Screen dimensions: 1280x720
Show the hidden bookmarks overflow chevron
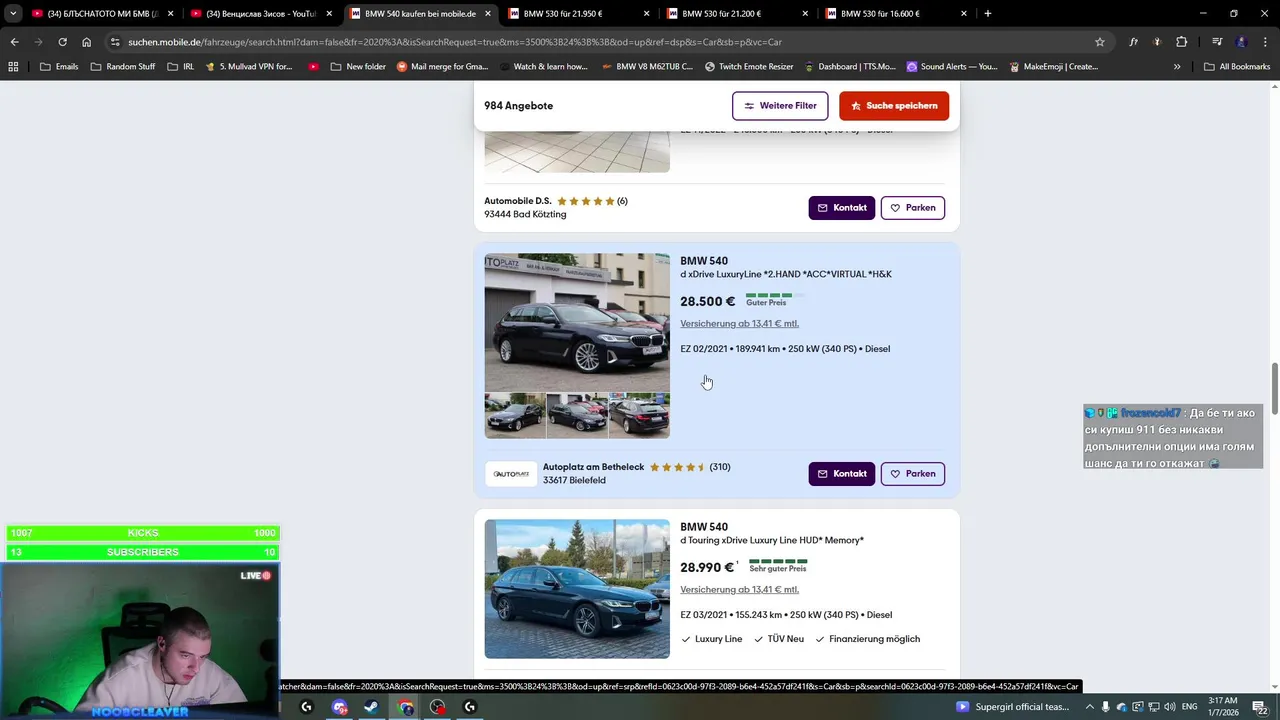(x=1177, y=67)
